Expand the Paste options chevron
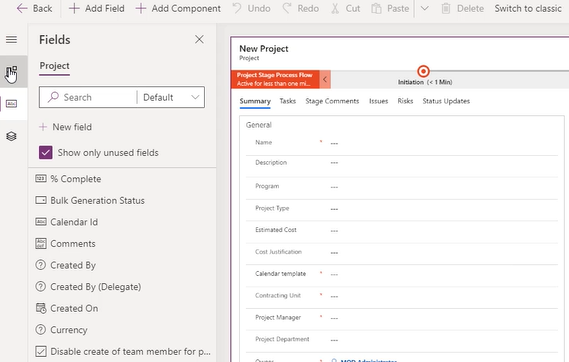569x362 pixels. point(424,8)
